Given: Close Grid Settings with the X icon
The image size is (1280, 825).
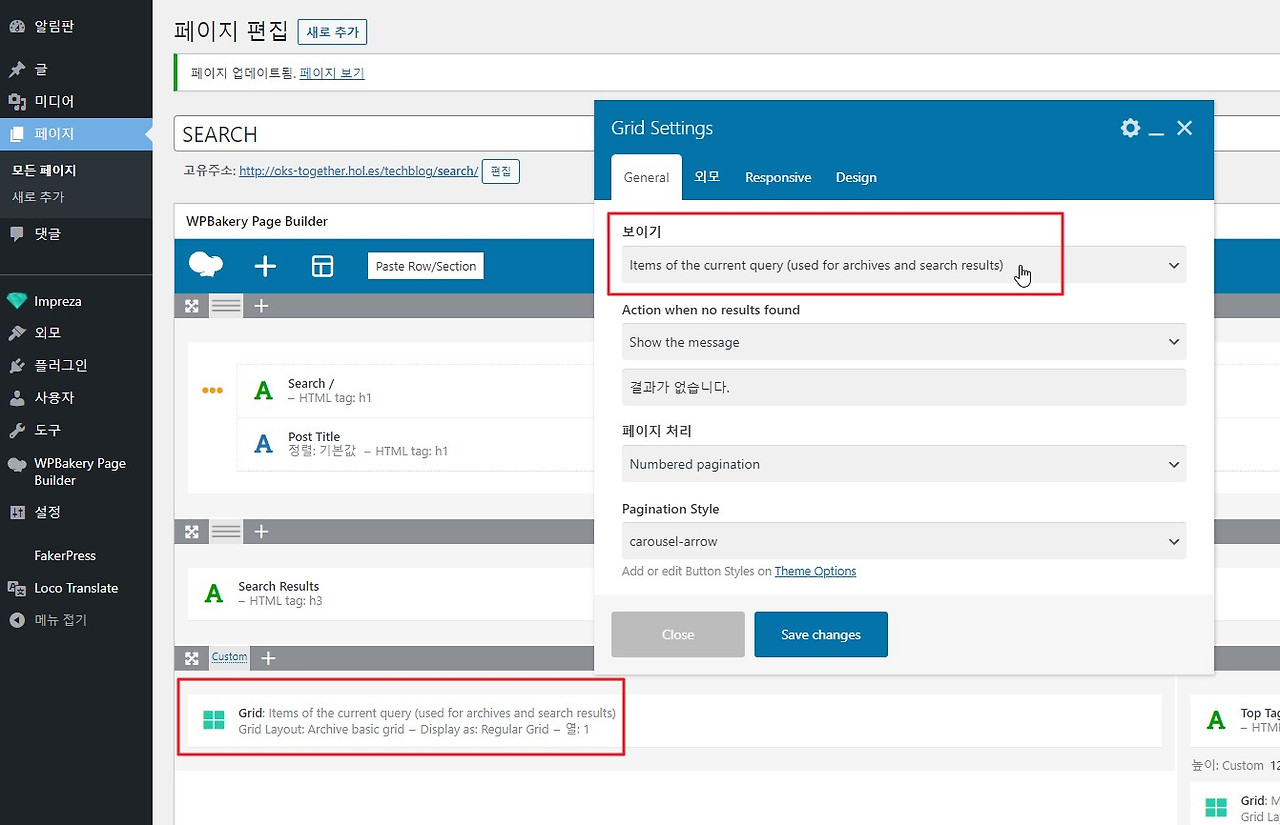Looking at the screenshot, I should pyautogui.click(x=1185, y=128).
